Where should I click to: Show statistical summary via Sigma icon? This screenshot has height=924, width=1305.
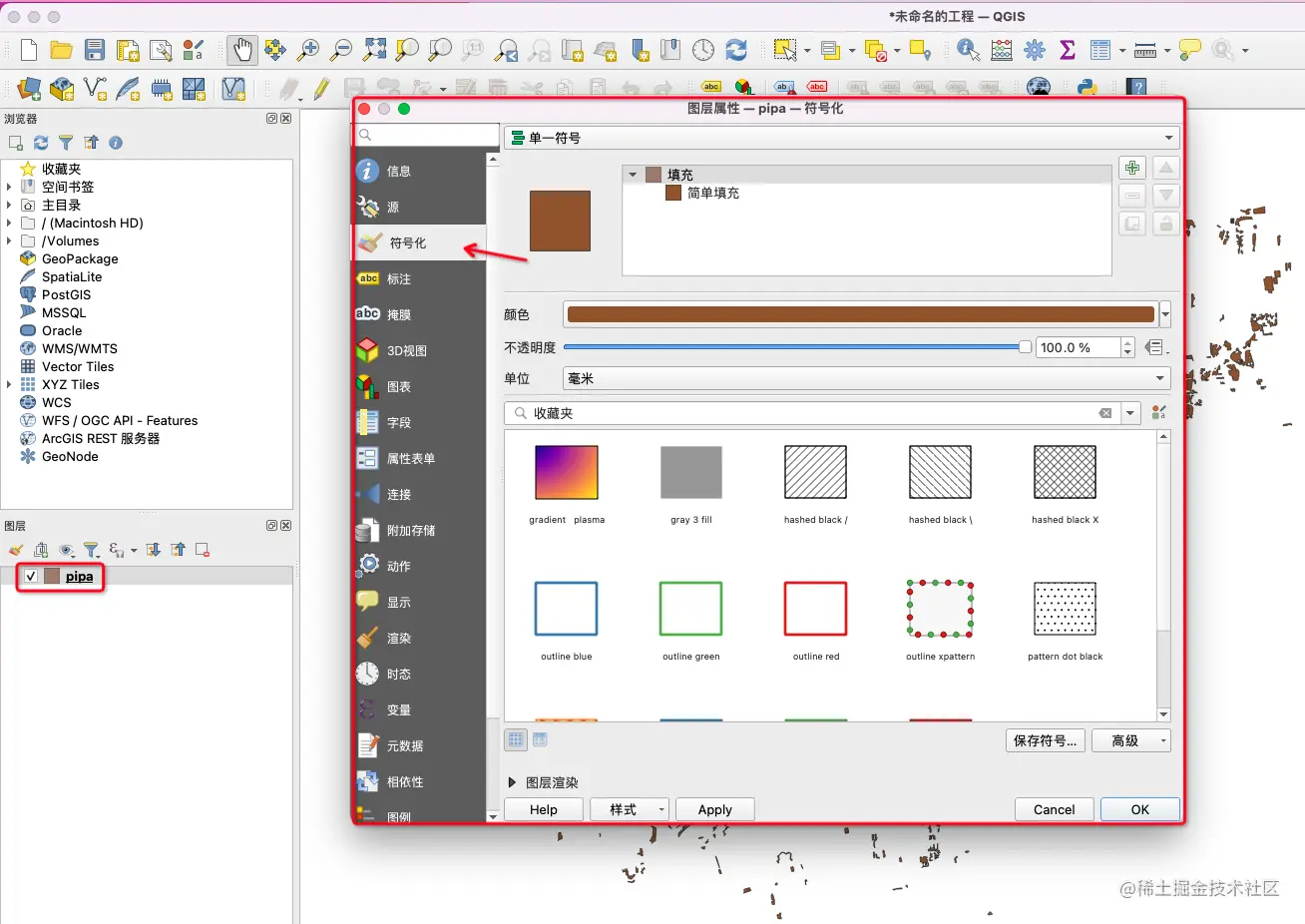click(1068, 50)
